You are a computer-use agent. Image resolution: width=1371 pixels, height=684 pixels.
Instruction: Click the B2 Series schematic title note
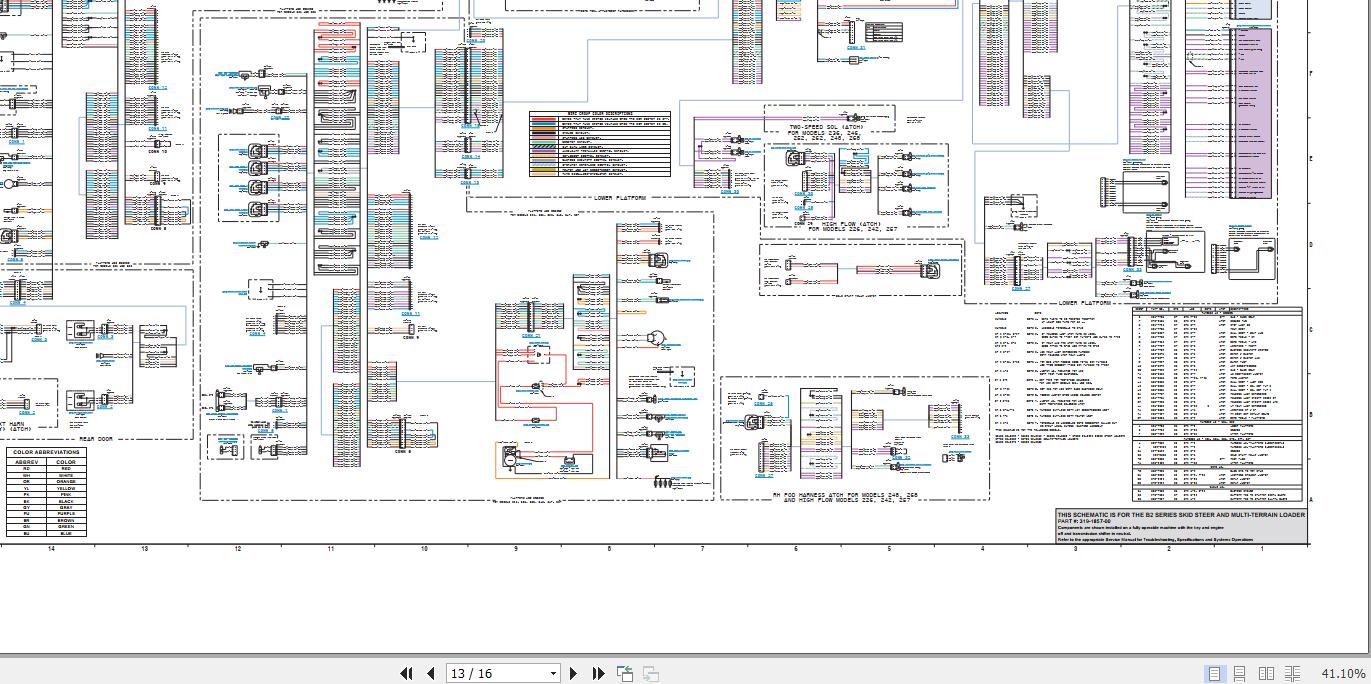tap(1180, 515)
